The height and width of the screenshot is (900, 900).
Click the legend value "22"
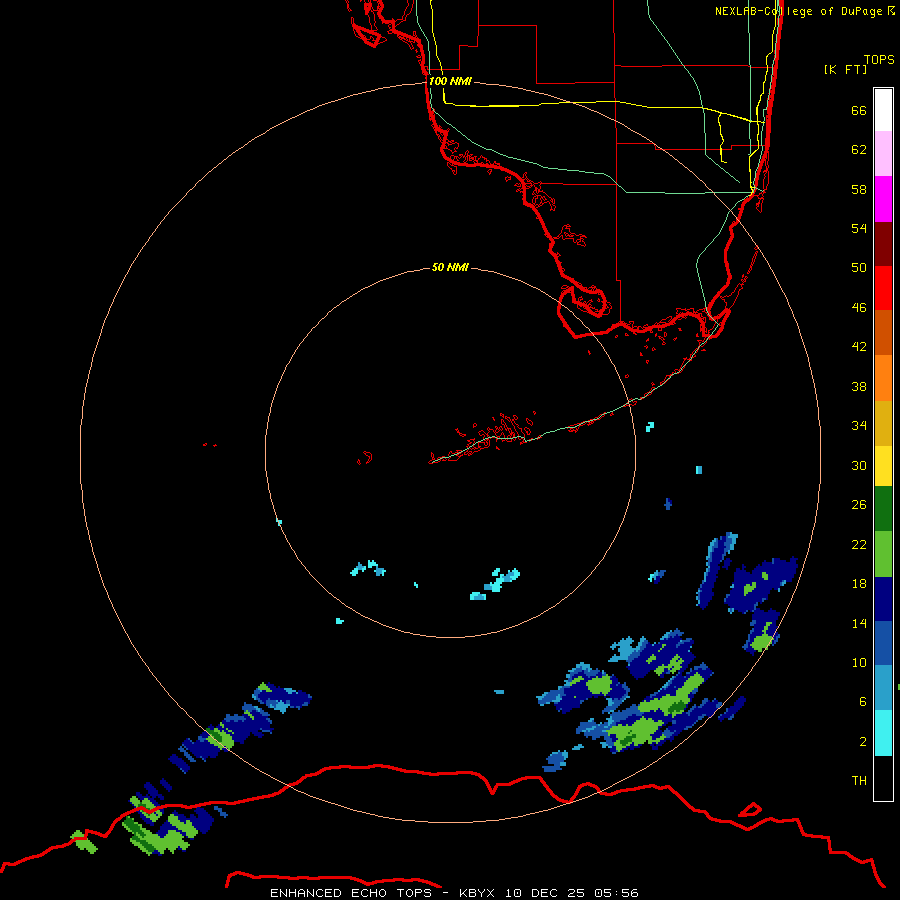tap(859, 544)
